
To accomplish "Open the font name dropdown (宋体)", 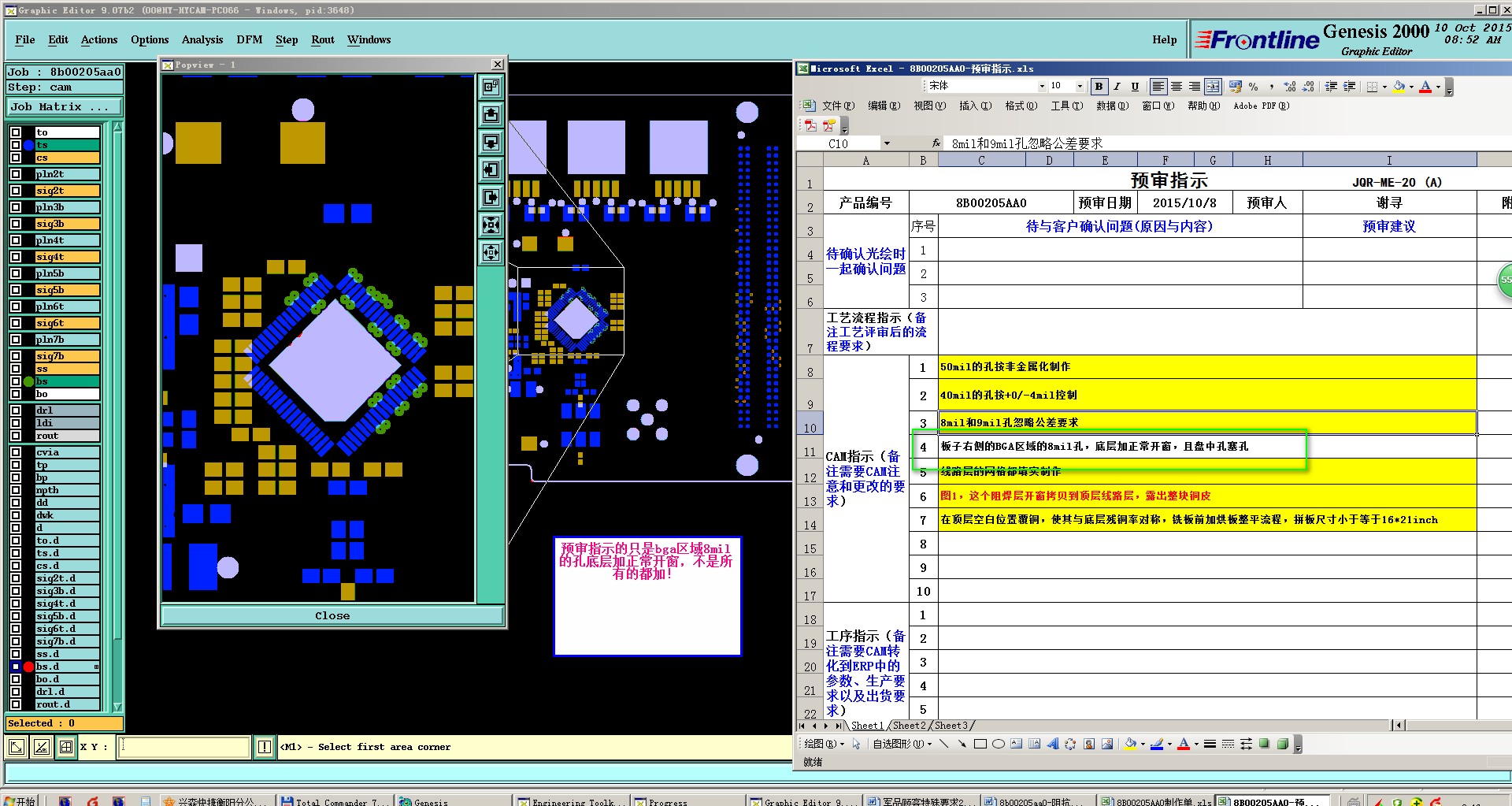I will [x=1042, y=87].
